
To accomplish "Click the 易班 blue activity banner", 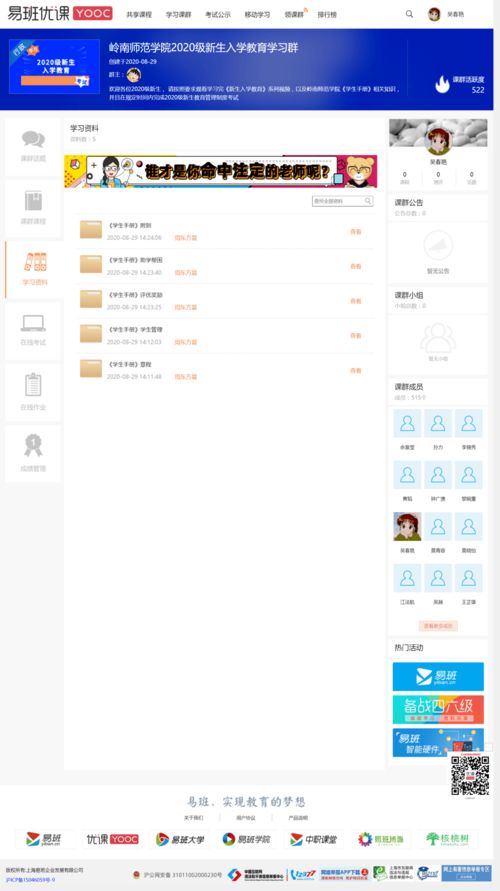I will 438,676.
